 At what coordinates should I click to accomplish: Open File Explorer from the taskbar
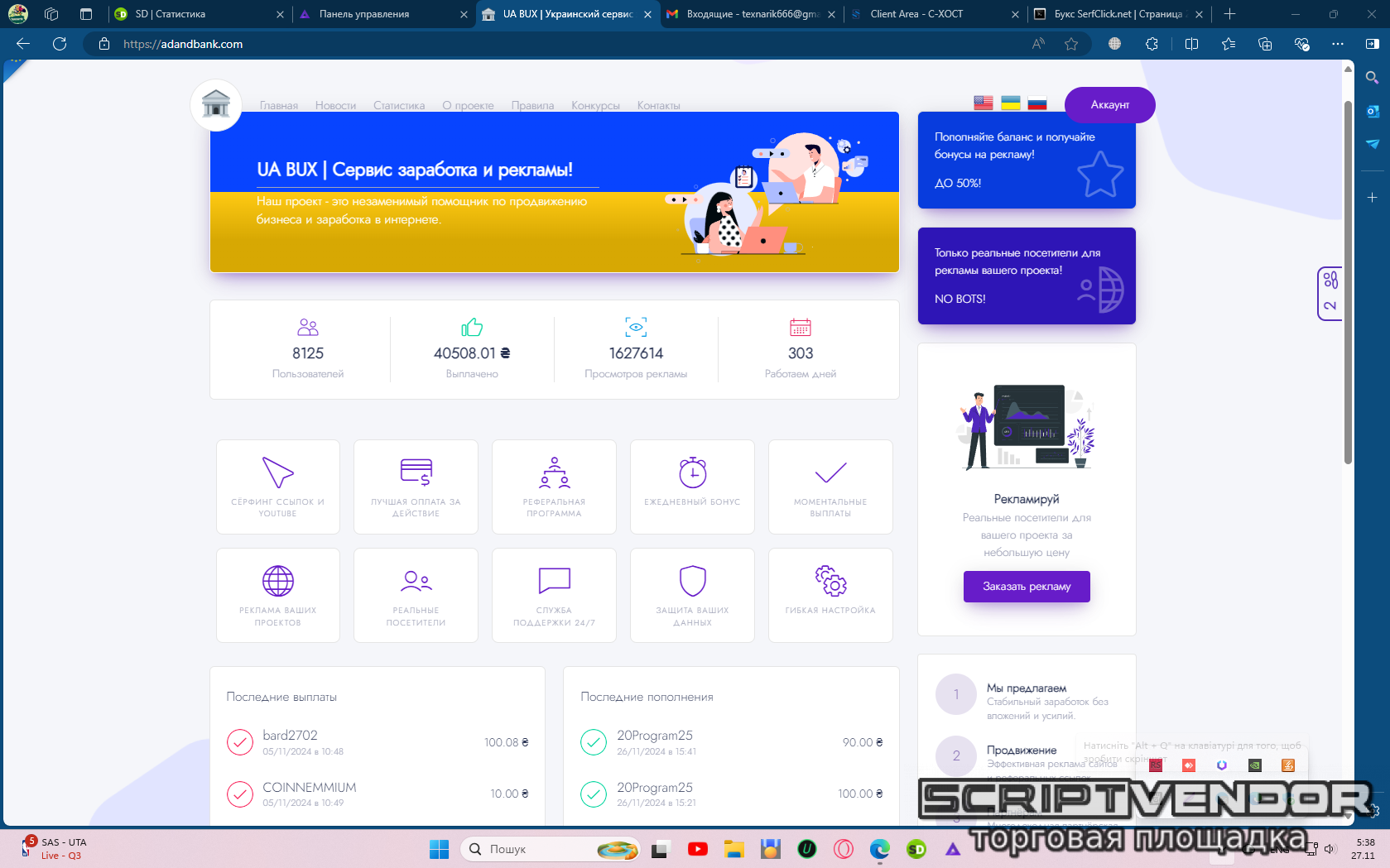pyautogui.click(x=734, y=849)
